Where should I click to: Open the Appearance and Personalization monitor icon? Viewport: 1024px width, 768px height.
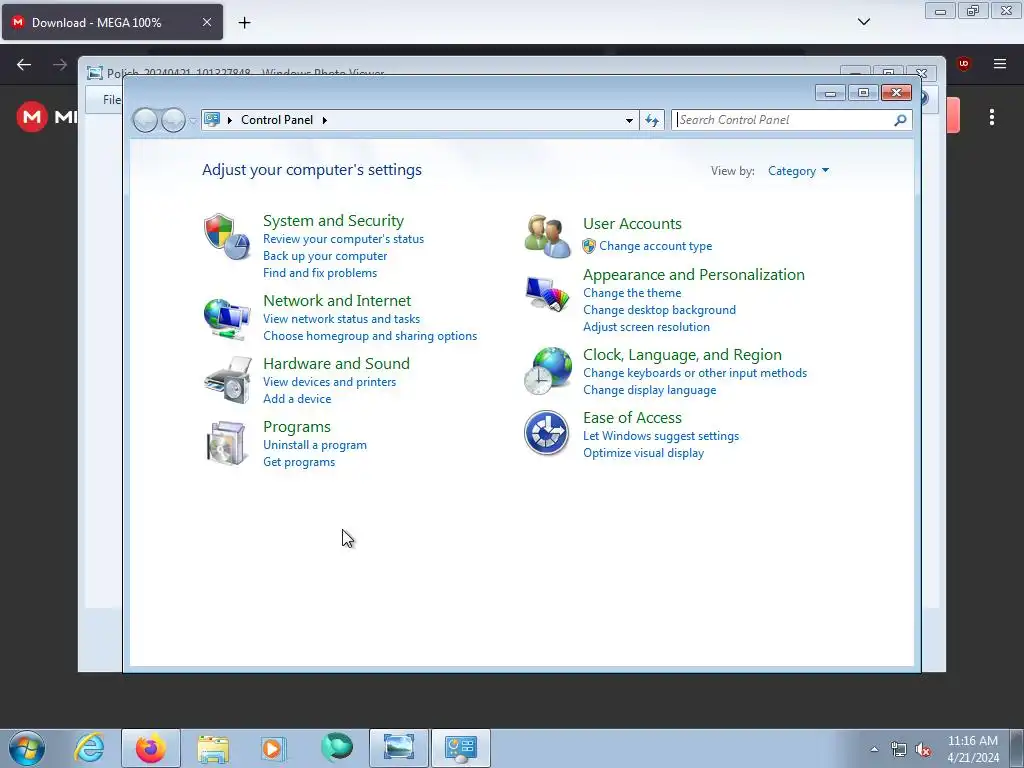coord(547,295)
